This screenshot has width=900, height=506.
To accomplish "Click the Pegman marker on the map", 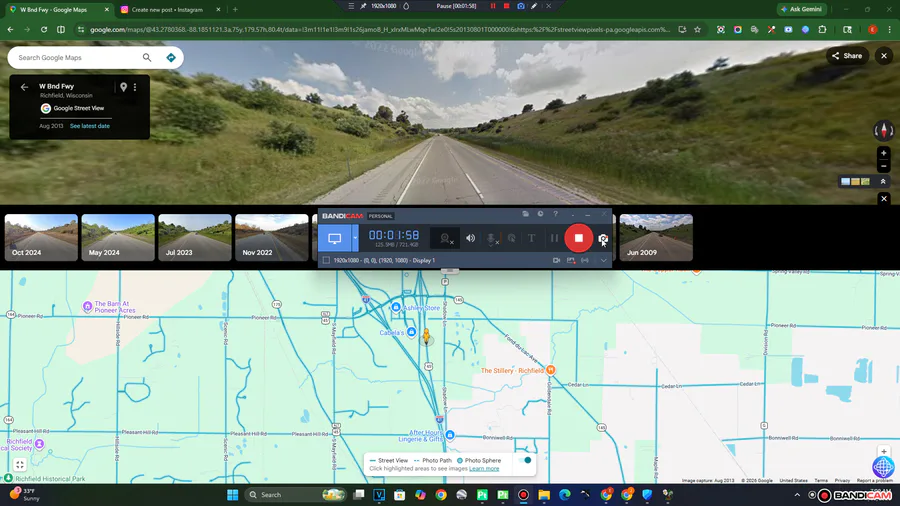I will [426, 336].
